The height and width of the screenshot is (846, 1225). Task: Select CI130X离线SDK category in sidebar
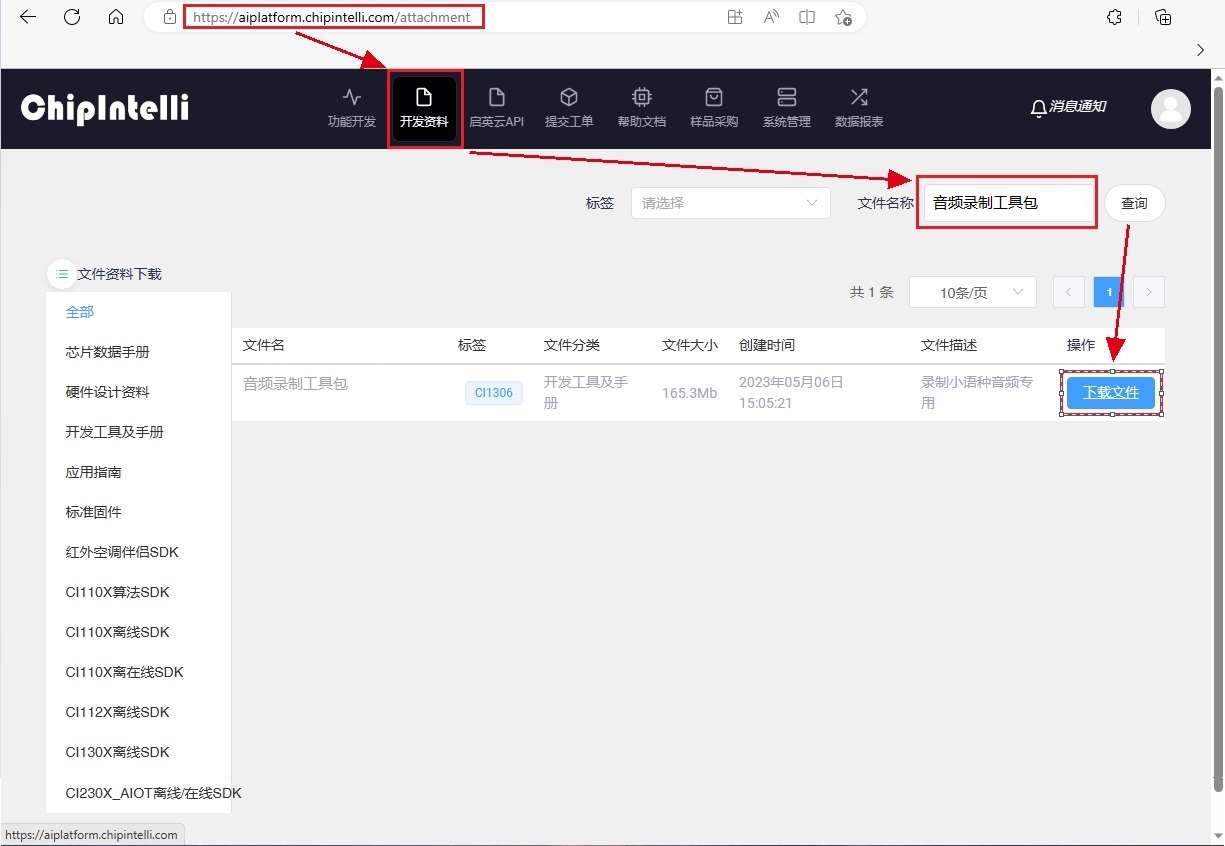(x=118, y=752)
